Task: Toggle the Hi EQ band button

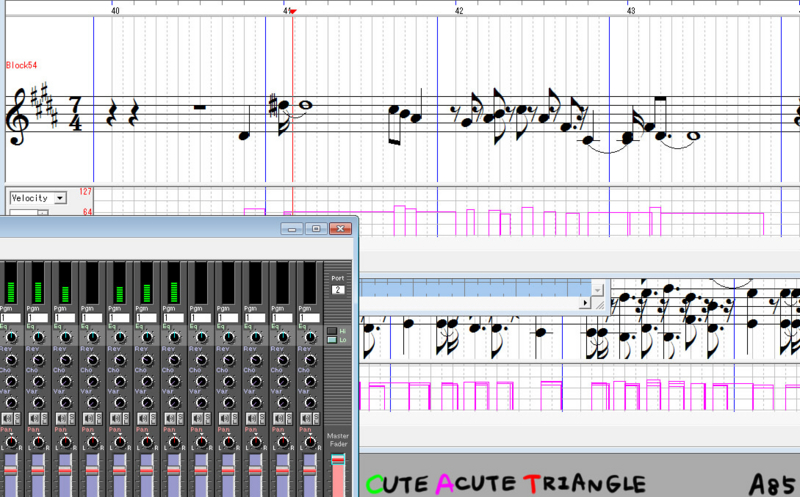Action: coord(332,331)
